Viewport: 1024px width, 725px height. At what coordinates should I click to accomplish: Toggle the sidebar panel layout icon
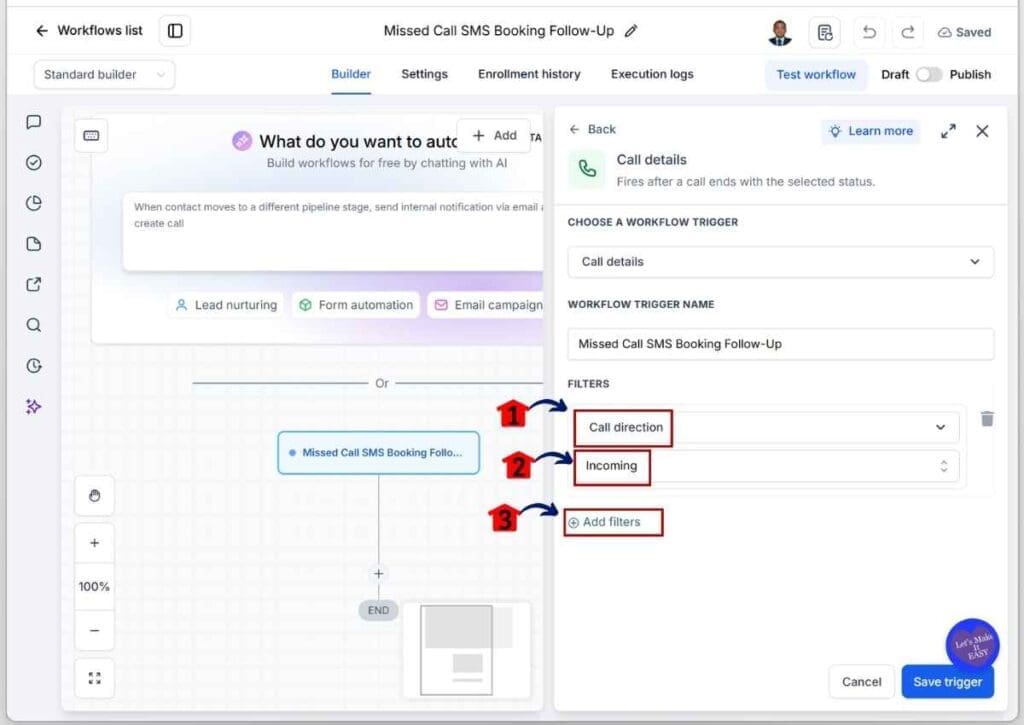point(175,31)
